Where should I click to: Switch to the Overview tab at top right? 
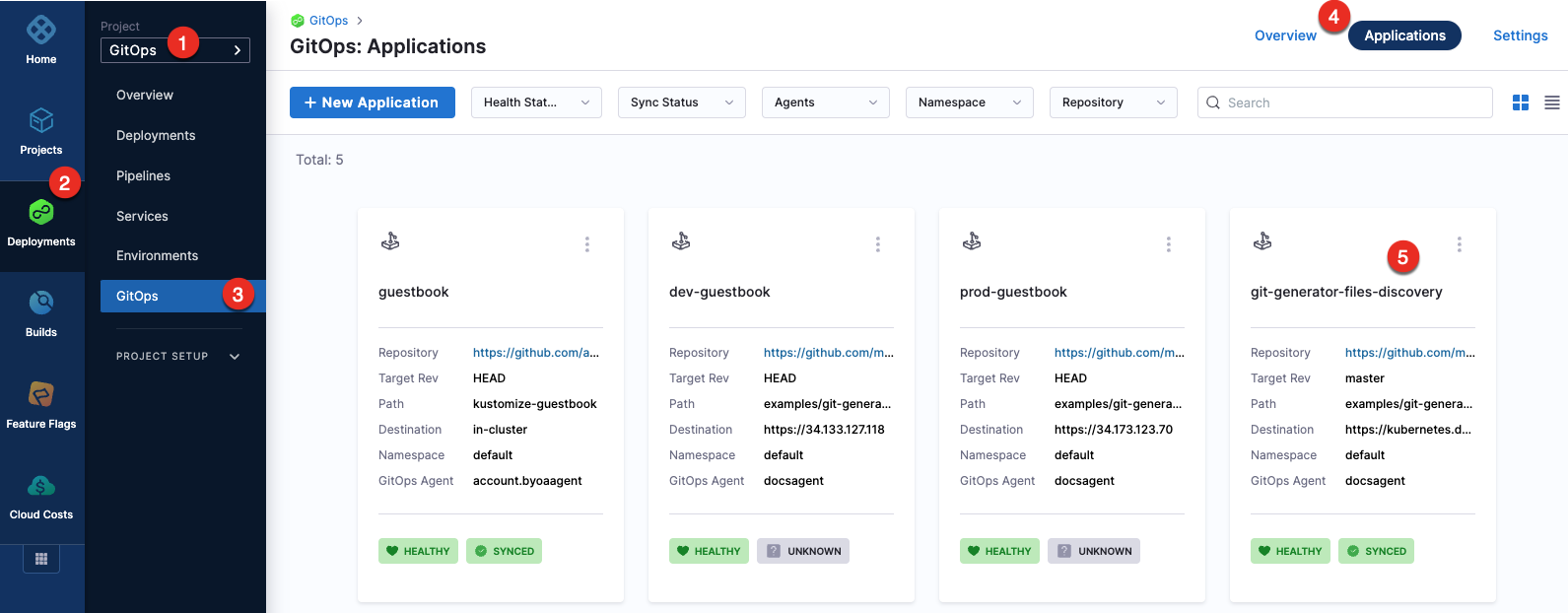[x=1285, y=35]
